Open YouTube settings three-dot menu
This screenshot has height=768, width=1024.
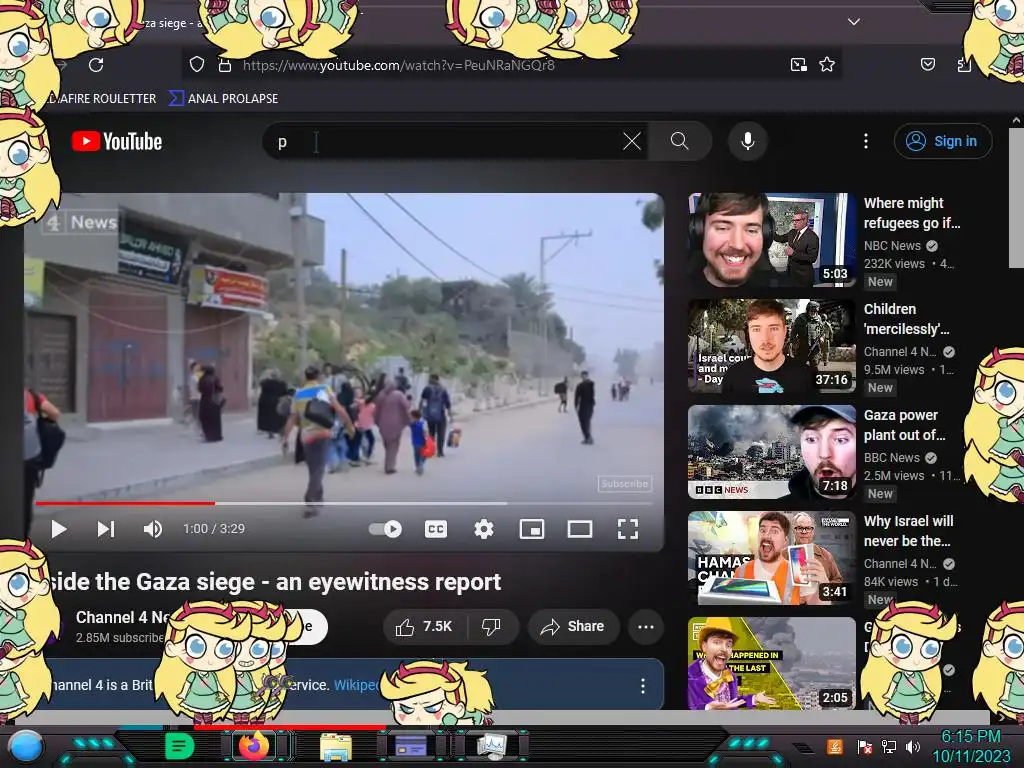[x=866, y=141]
